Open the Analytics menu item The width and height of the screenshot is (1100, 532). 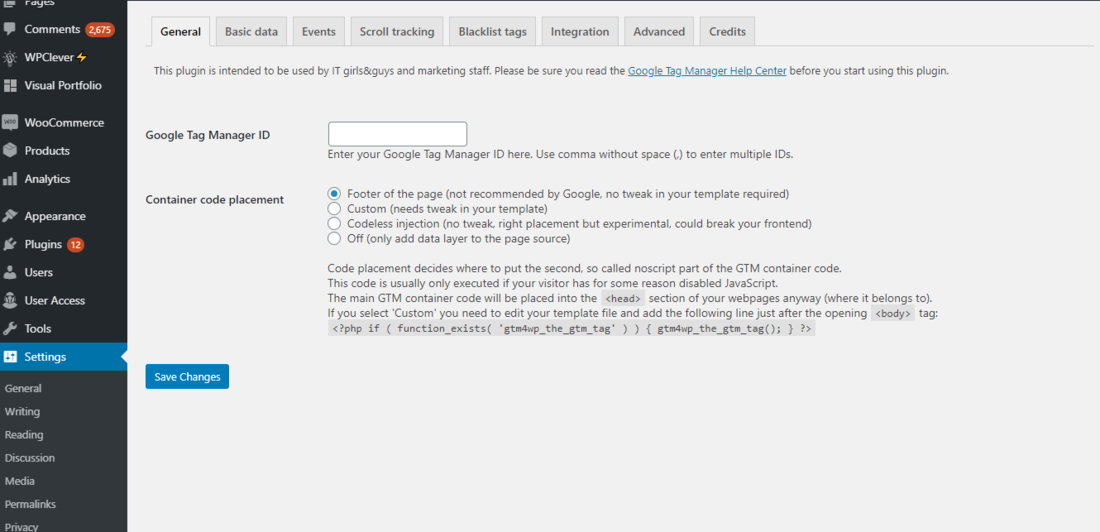tap(63, 179)
